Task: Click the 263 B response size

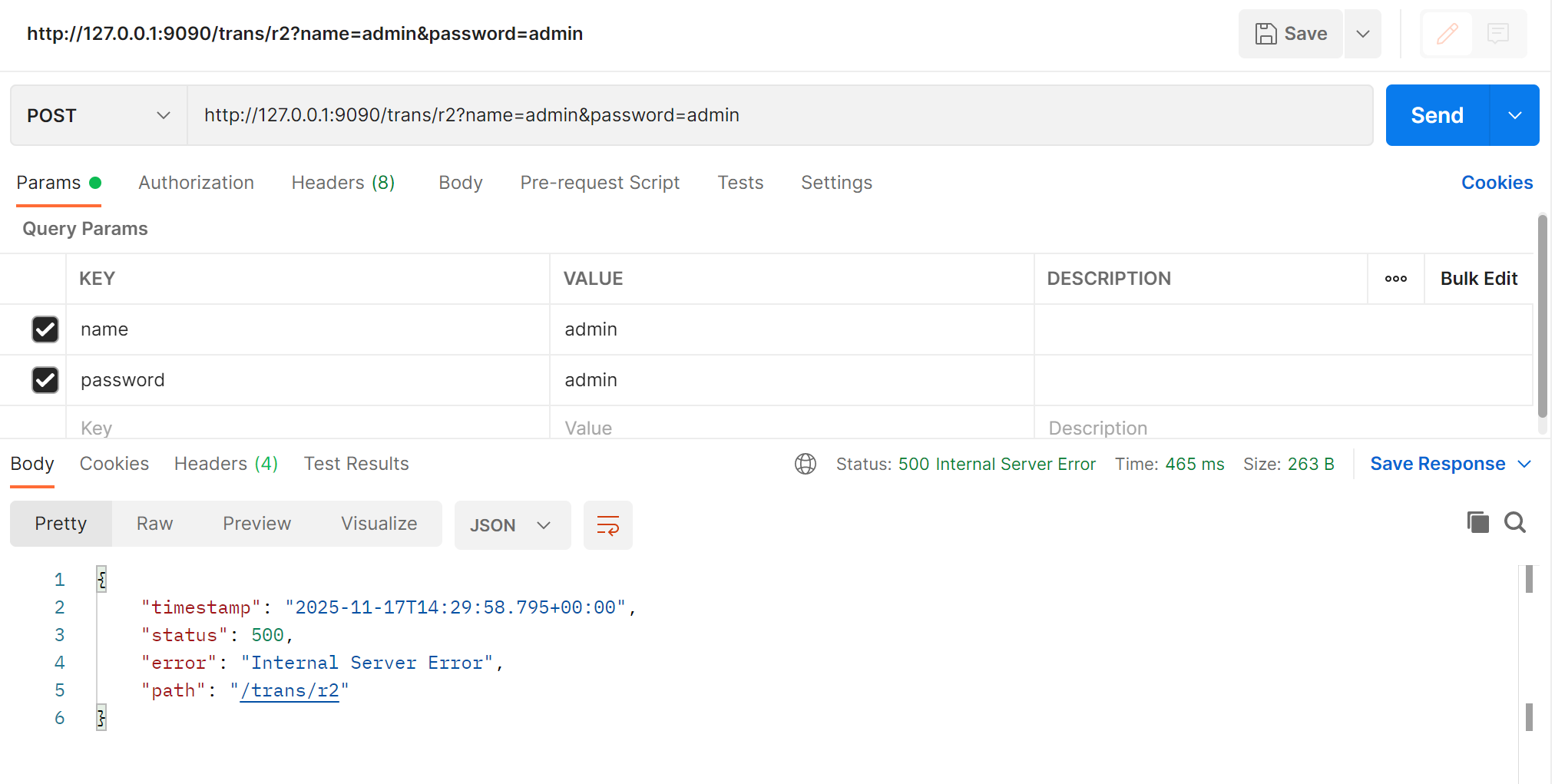Action: point(1311,464)
